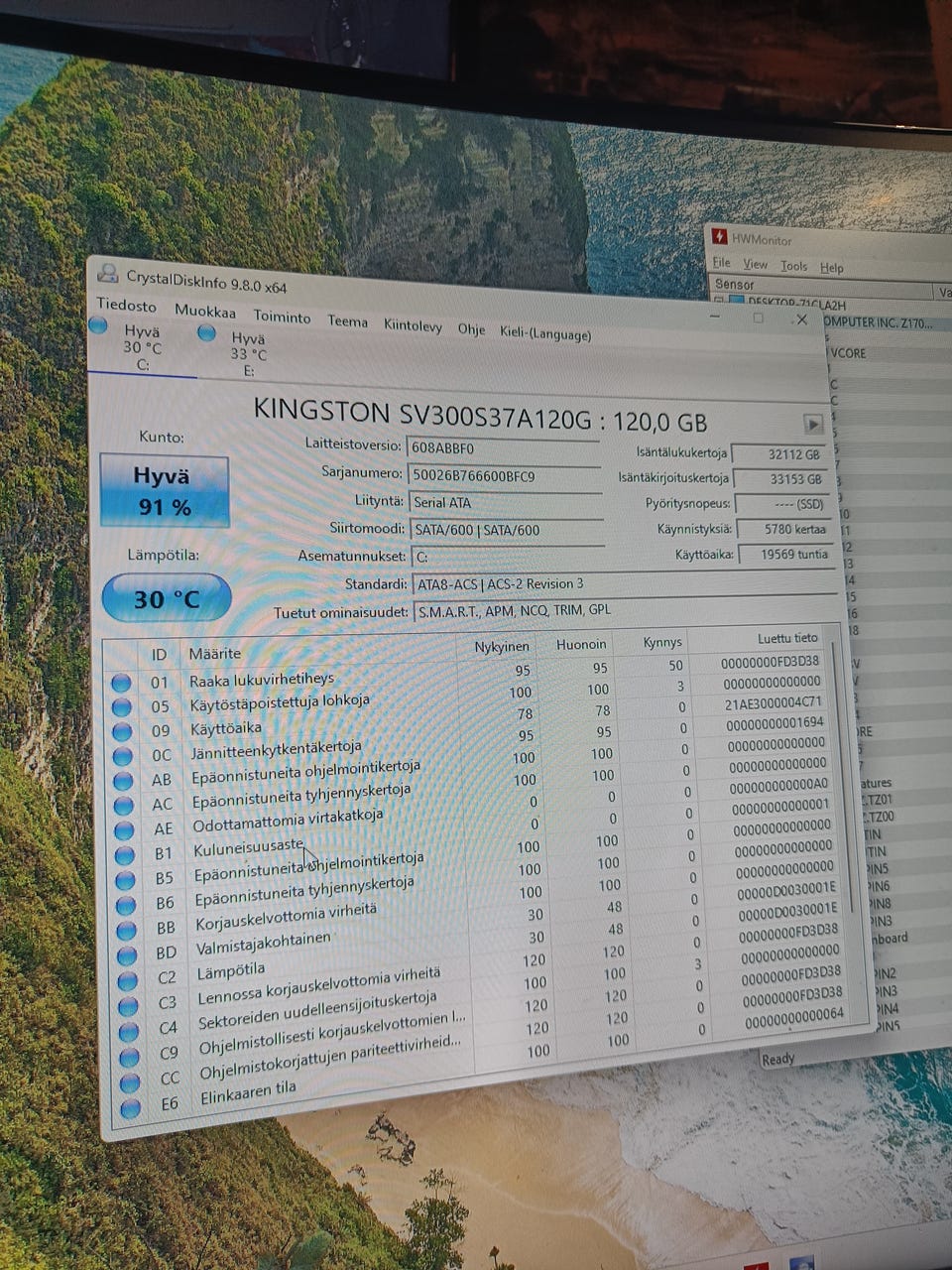Image resolution: width=952 pixels, height=1270 pixels.
Task: Click the next disk arrow button
Action: [x=813, y=424]
